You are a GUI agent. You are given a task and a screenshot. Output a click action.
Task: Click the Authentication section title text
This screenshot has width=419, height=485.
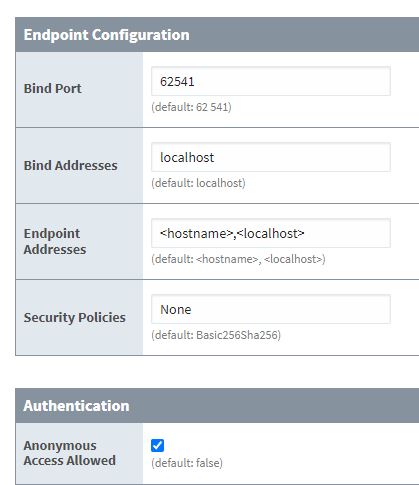pos(76,406)
